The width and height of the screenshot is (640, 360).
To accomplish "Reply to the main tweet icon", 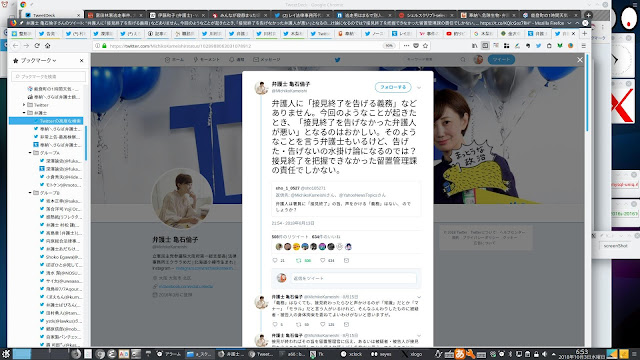I will coord(275,260).
